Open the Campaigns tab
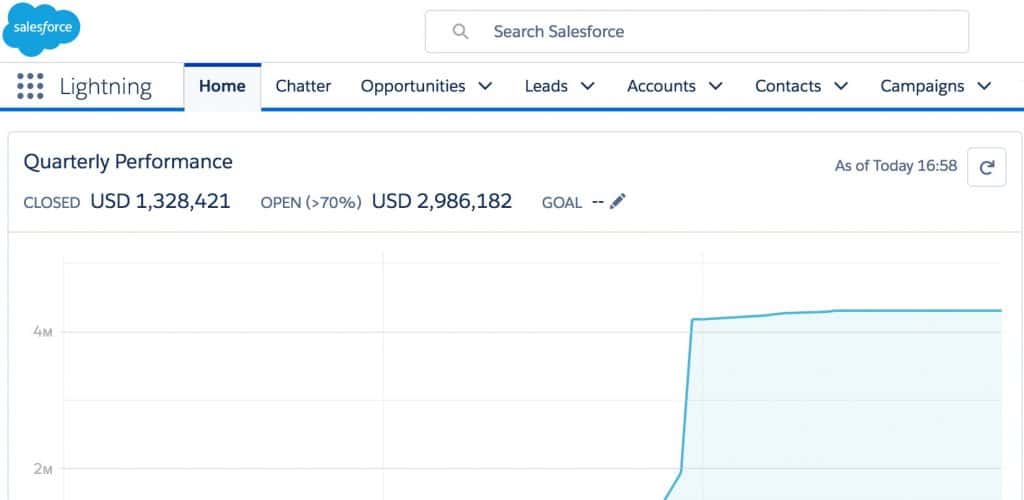1024x500 pixels. tap(922, 86)
